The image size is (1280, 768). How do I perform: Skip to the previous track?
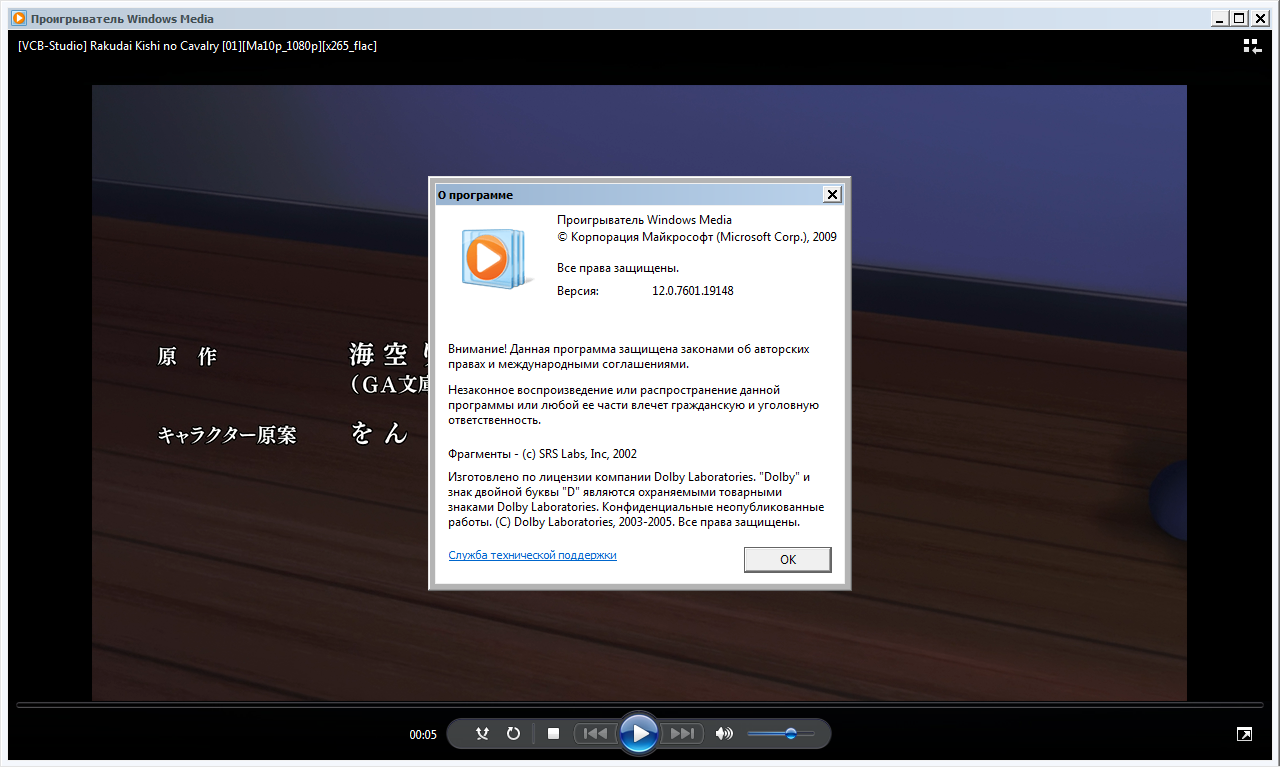pos(595,734)
